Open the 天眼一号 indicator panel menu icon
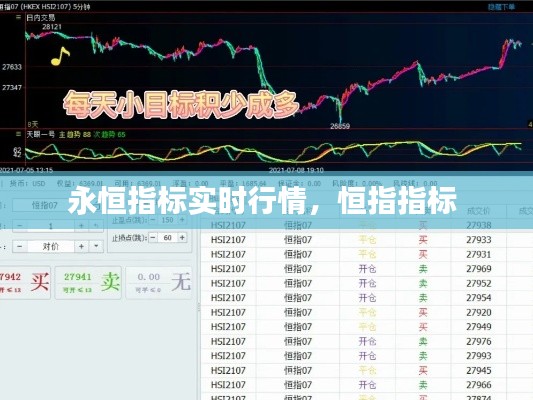The height and width of the screenshot is (400, 533). click(x=18, y=134)
